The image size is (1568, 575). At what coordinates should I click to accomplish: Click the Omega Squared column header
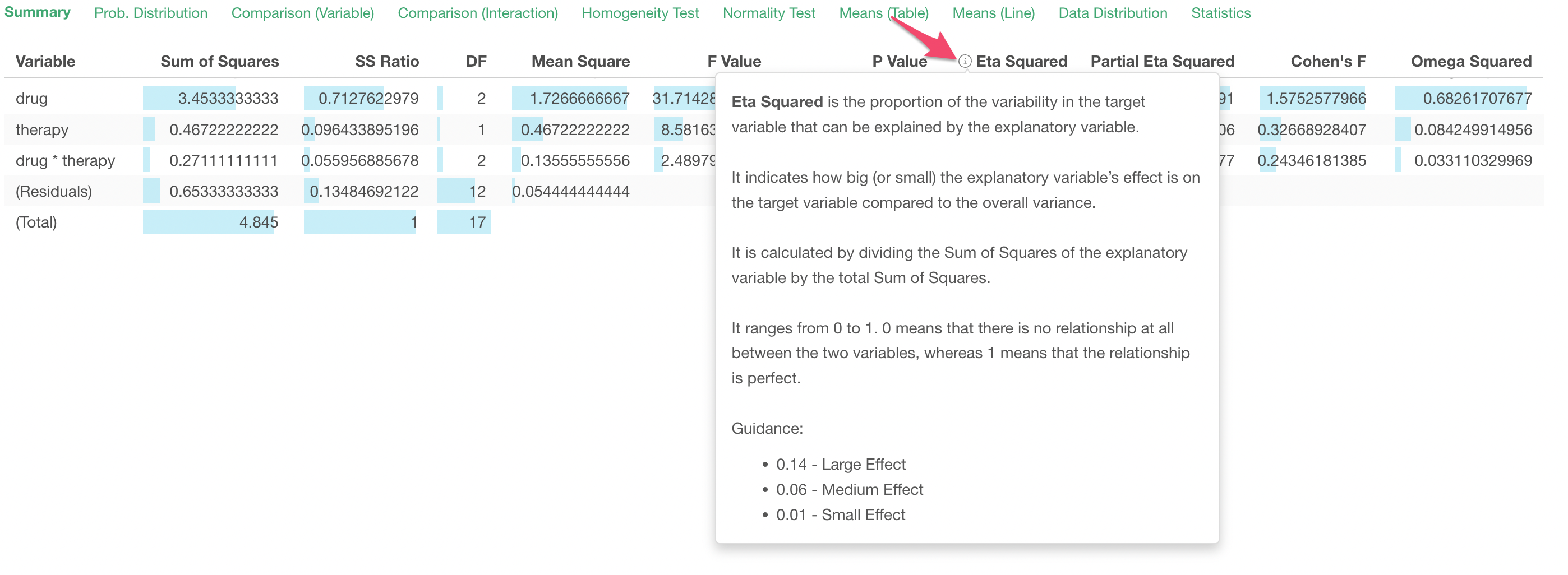click(x=1470, y=62)
